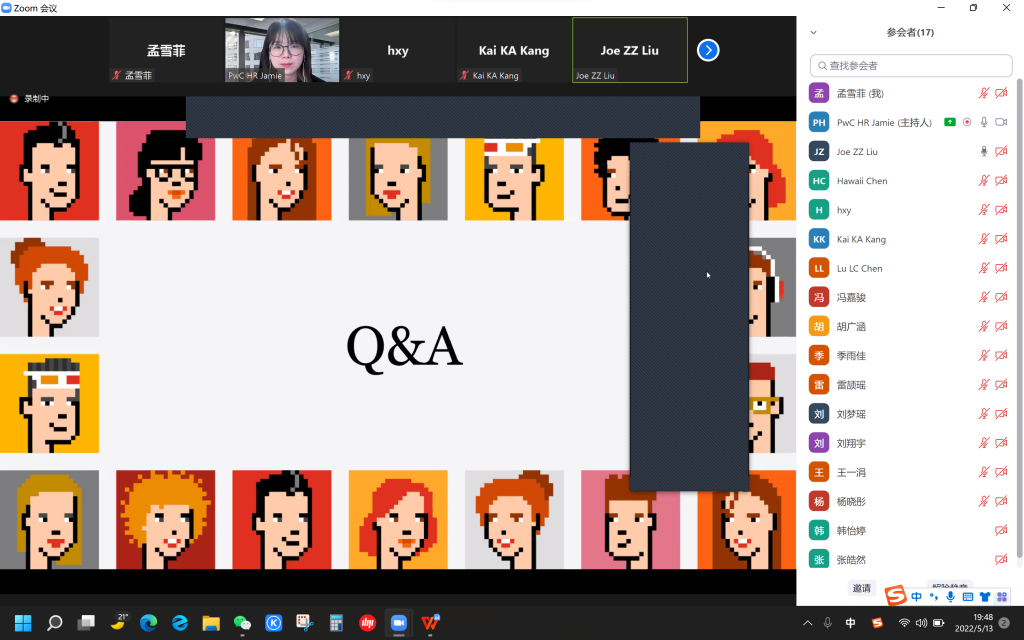Show more video thumbnails with the blue arrow
The width and height of the screenshot is (1024, 640).
(x=708, y=50)
